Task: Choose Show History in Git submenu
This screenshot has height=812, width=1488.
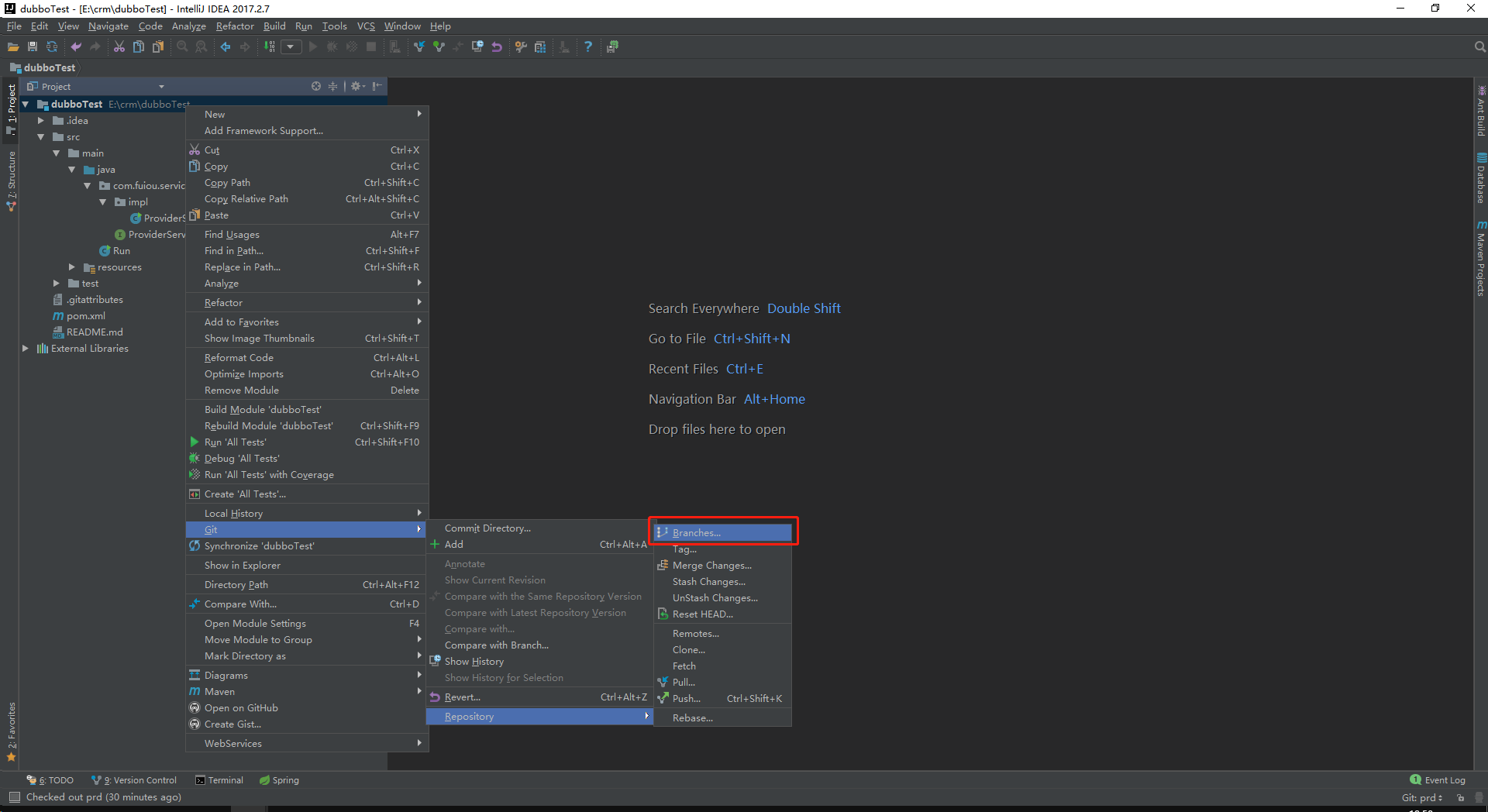Action: coord(539,662)
